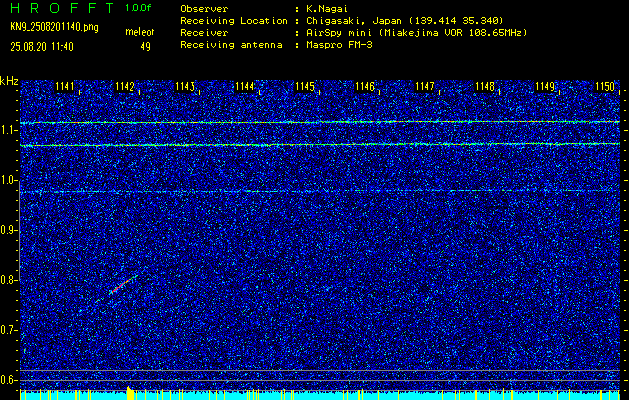Click the 0.6 frequency axis label
Screen dimensions: 629x400
pyautogui.click(x=8, y=380)
